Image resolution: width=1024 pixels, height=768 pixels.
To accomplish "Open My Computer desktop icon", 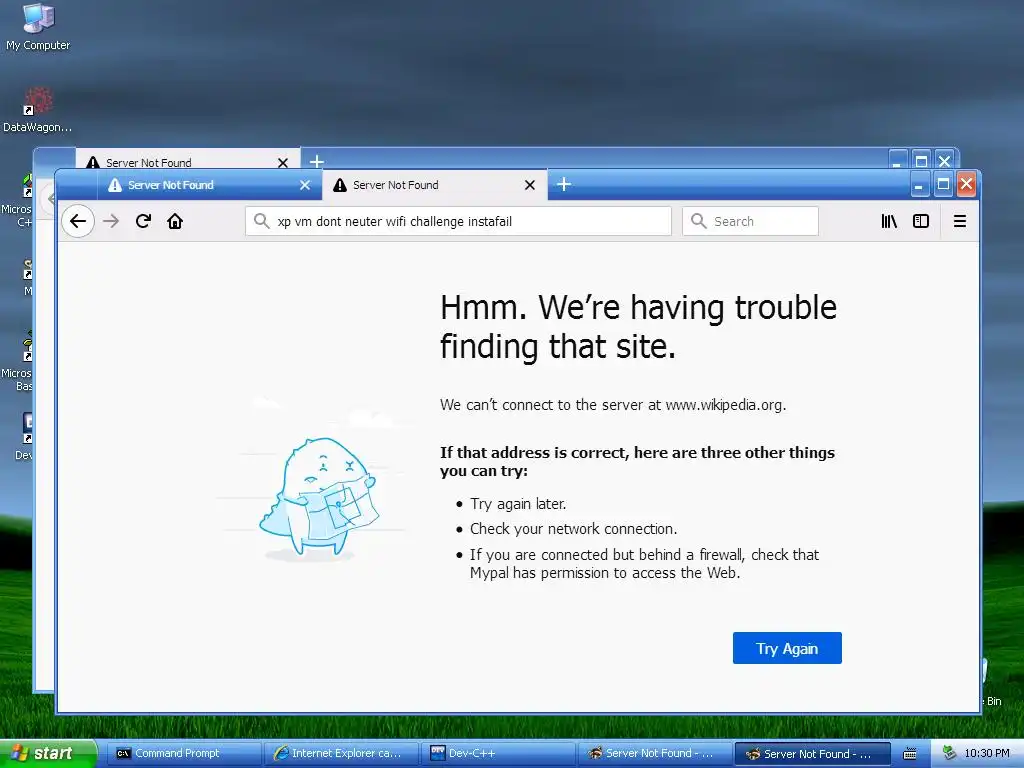I will [38, 27].
